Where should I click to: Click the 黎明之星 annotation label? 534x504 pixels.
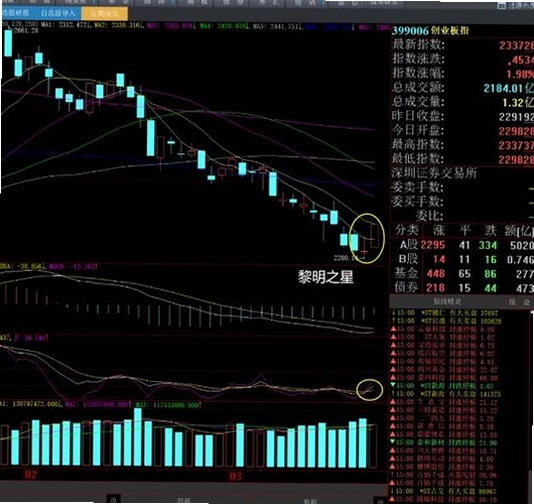click(x=326, y=277)
